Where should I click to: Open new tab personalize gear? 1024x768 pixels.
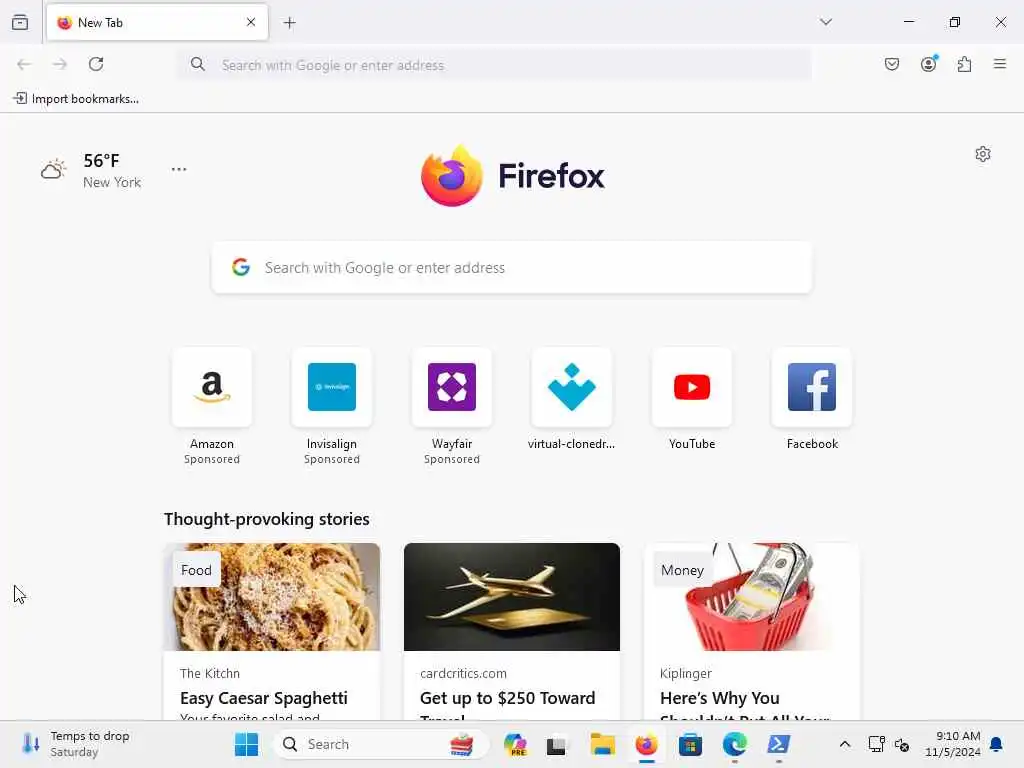(x=983, y=154)
